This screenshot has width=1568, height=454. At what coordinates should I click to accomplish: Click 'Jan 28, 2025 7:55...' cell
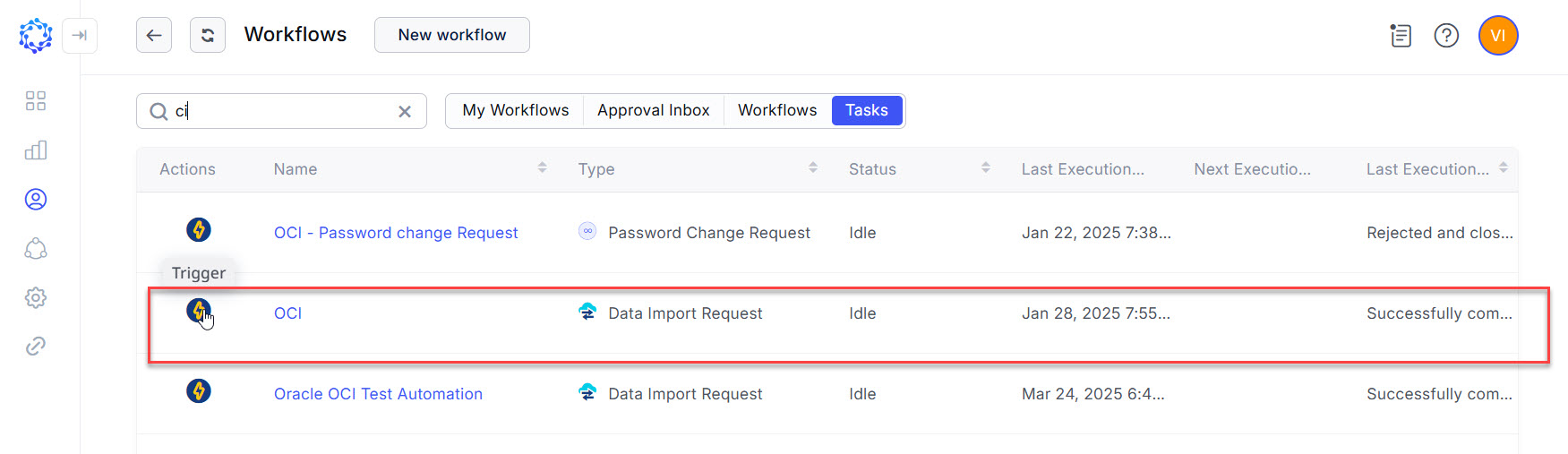(x=1096, y=313)
